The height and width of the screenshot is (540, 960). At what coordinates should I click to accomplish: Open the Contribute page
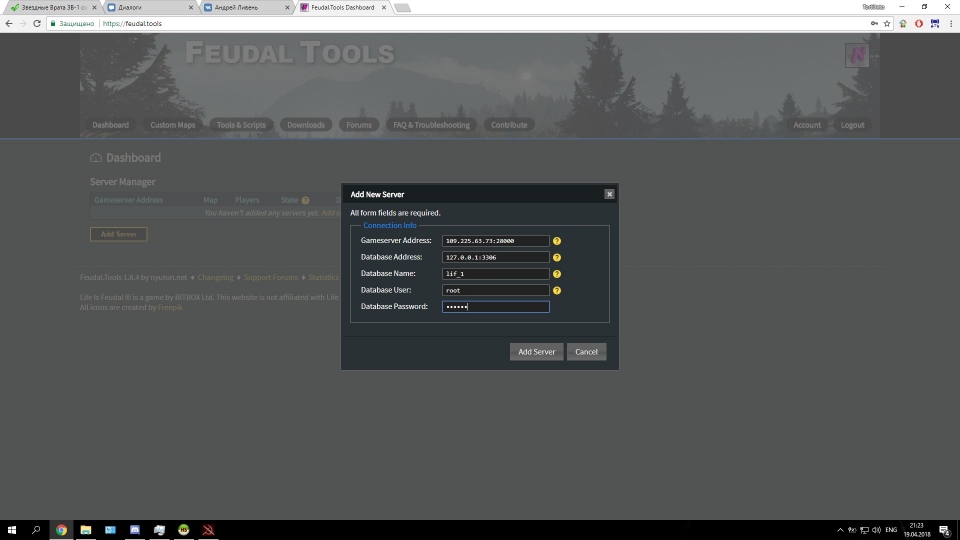point(509,125)
